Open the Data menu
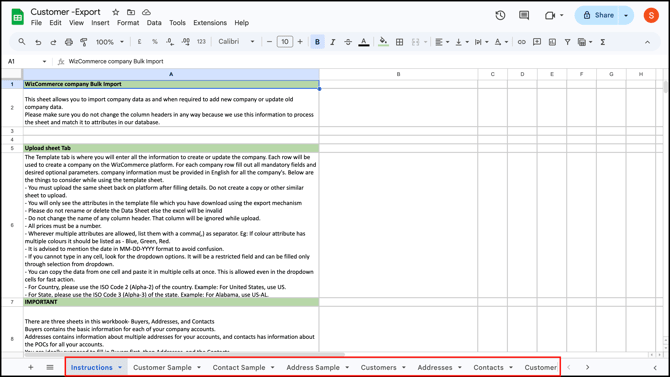 coord(154,23)
